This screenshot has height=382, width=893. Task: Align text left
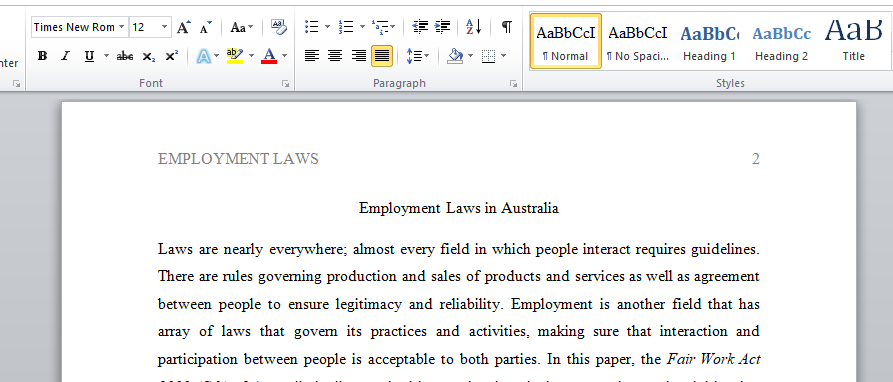click(x=311, y=56)
